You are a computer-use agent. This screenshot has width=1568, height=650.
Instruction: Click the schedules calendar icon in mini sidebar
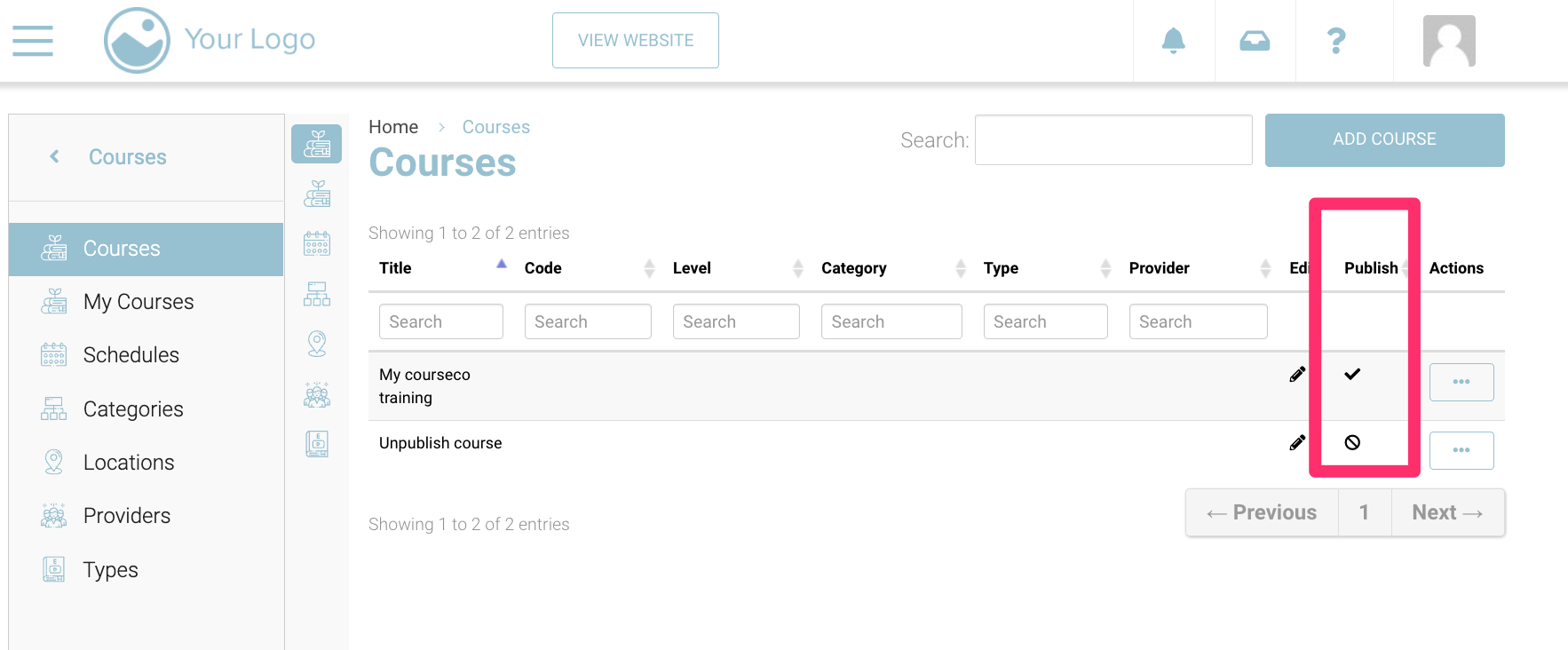coord(317,243)
